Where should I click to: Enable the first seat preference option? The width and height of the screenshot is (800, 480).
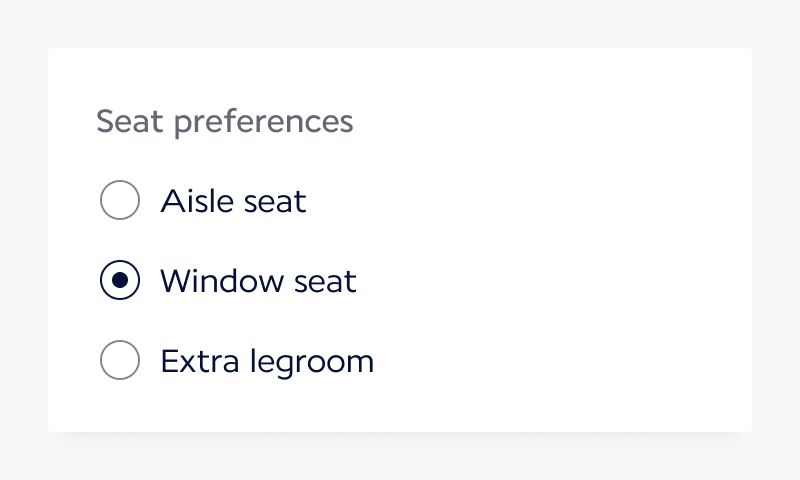pyautogui.click(x=120, y=200)
